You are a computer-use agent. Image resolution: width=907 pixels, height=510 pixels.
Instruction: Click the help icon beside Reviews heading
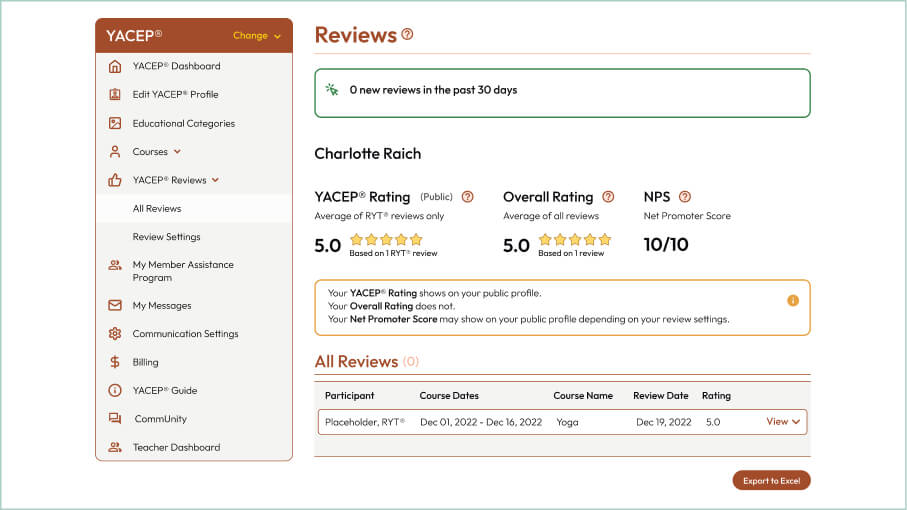407,34
